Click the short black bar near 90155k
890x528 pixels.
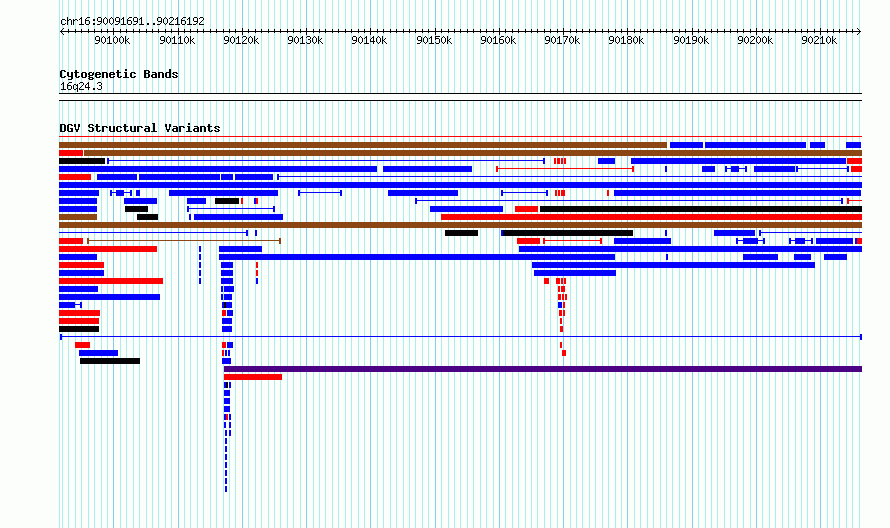(461, 233)
